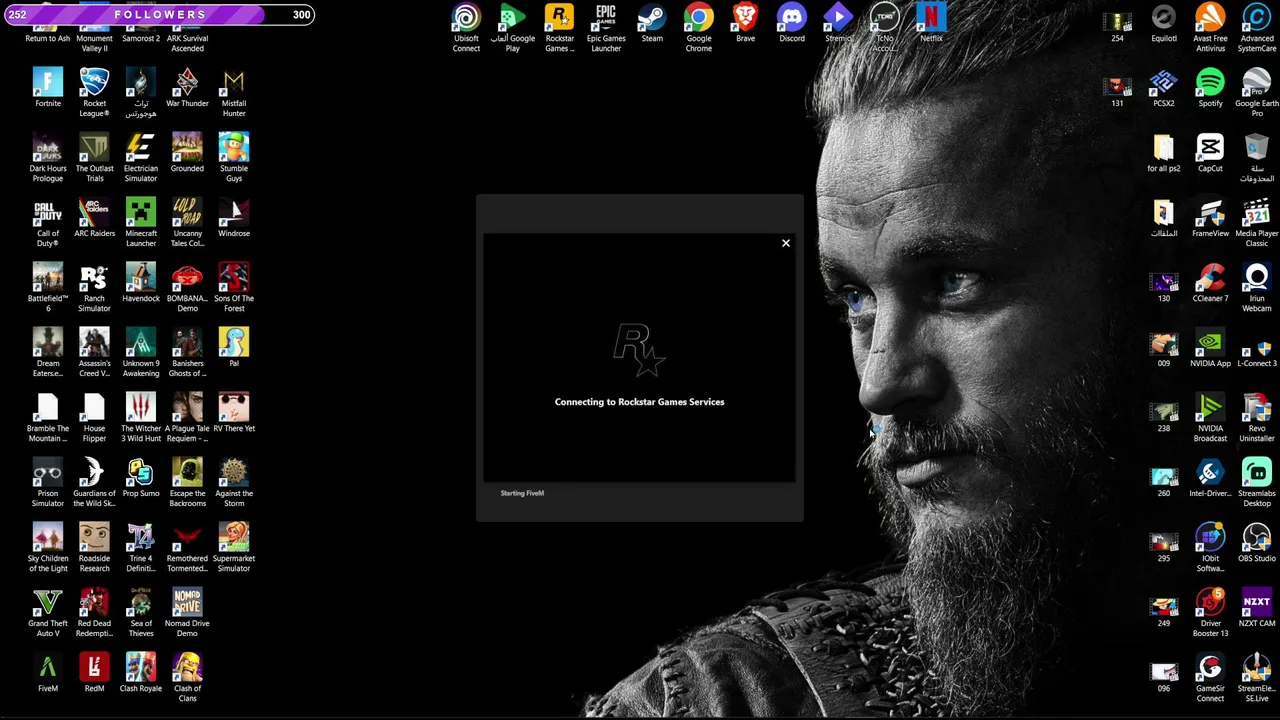Viewport: 1280px width, 720px height.
Task: Click the Rockstar Games launcher icon
Action: click(x=559, y=27)
